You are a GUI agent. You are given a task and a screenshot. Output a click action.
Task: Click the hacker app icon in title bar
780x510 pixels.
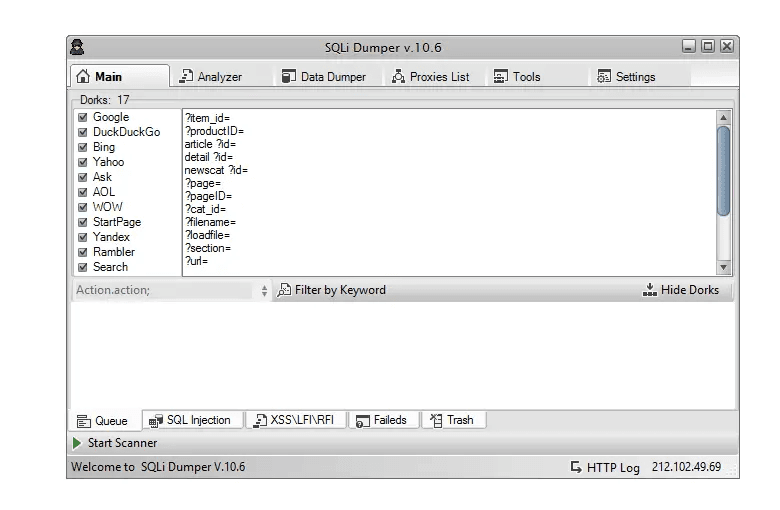pyautogui.click(x=77, y=47)
